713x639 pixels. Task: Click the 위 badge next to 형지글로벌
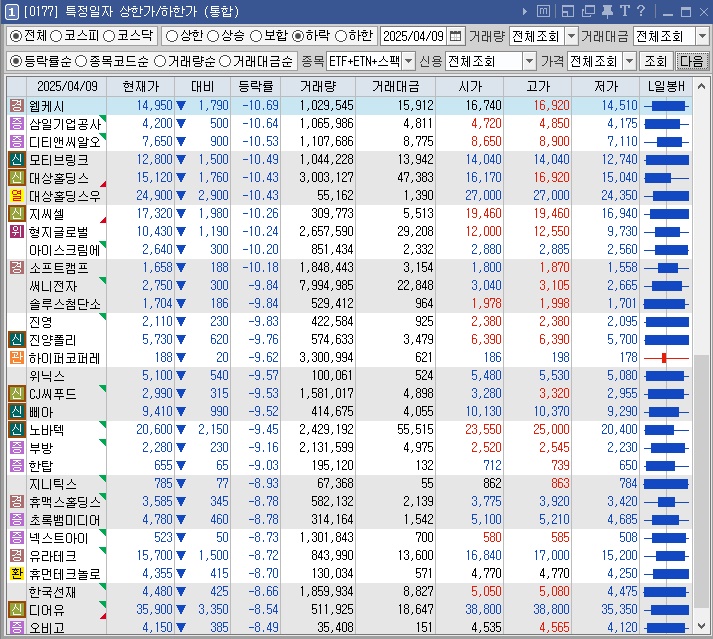[x=16, y=231]
